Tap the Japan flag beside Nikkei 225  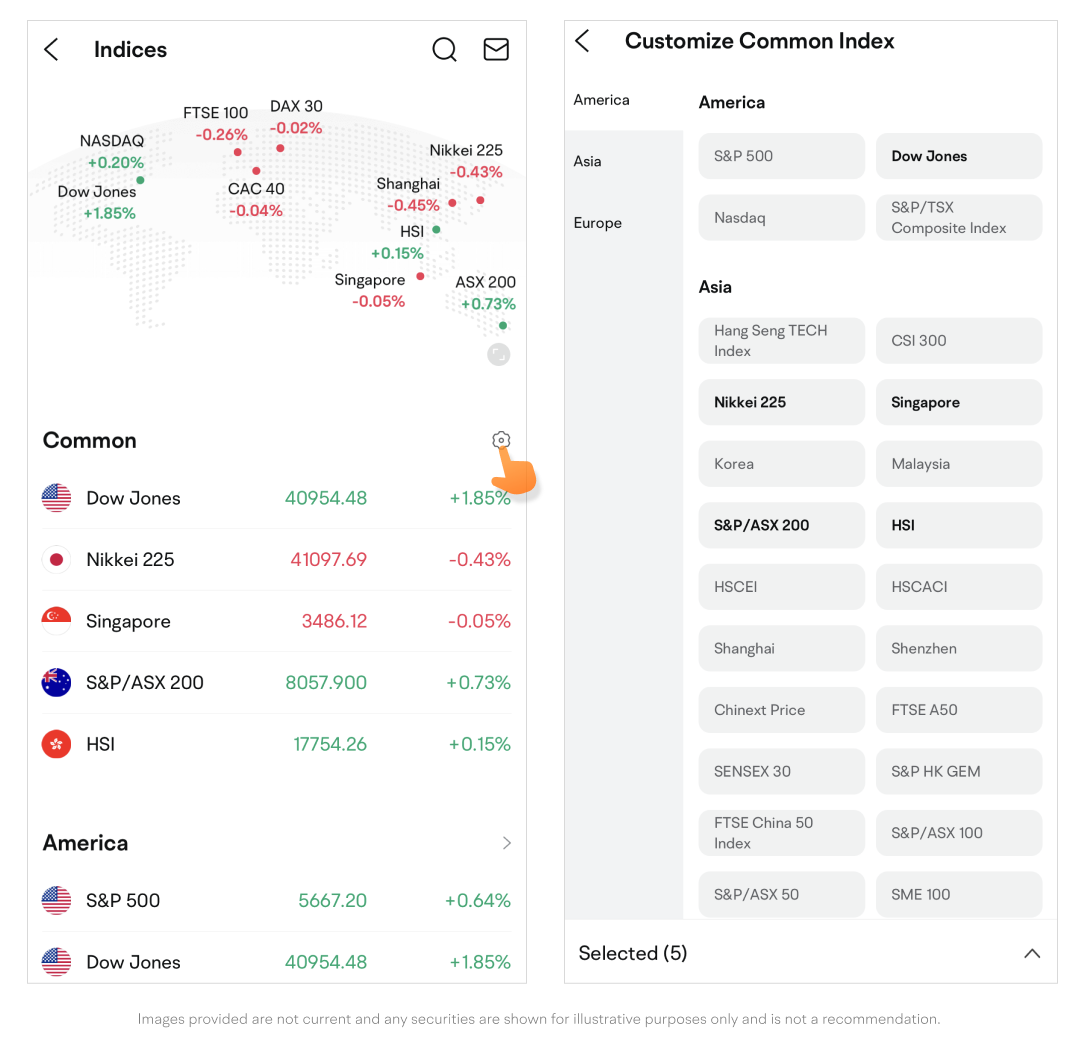[x=56, y=560]
